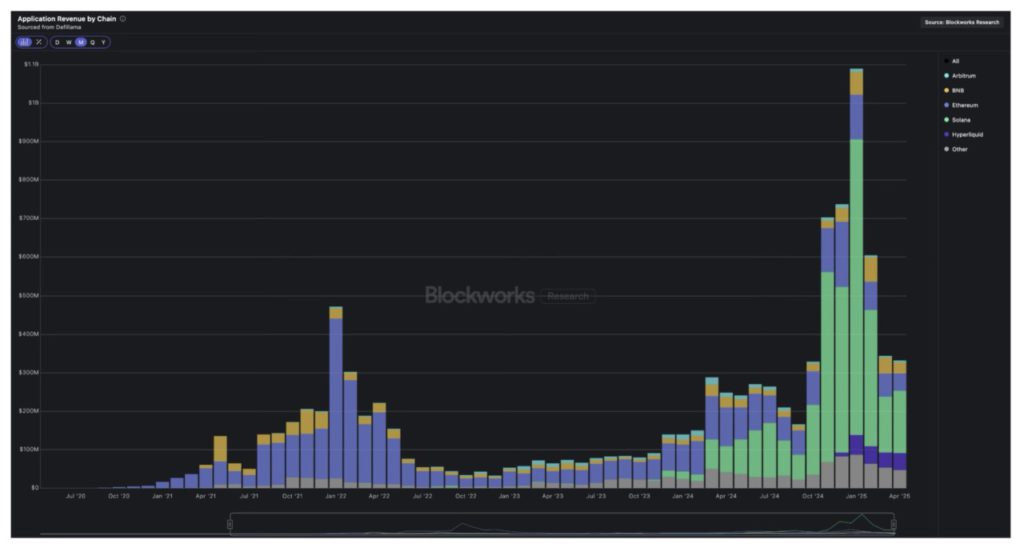
Task: Click the BNB legend color dot
Action: [x=946, y=91]
